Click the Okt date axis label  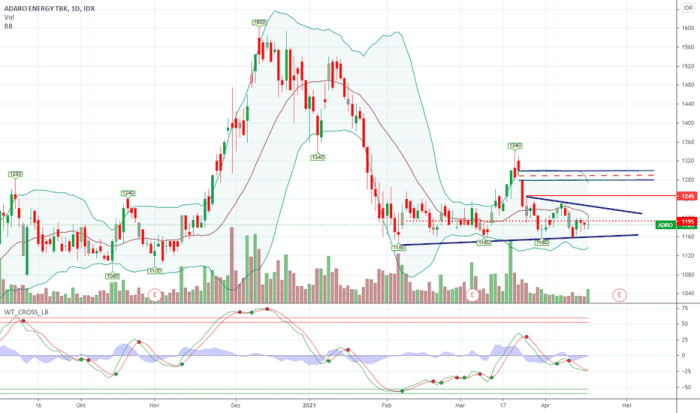[x=81, y=405]
